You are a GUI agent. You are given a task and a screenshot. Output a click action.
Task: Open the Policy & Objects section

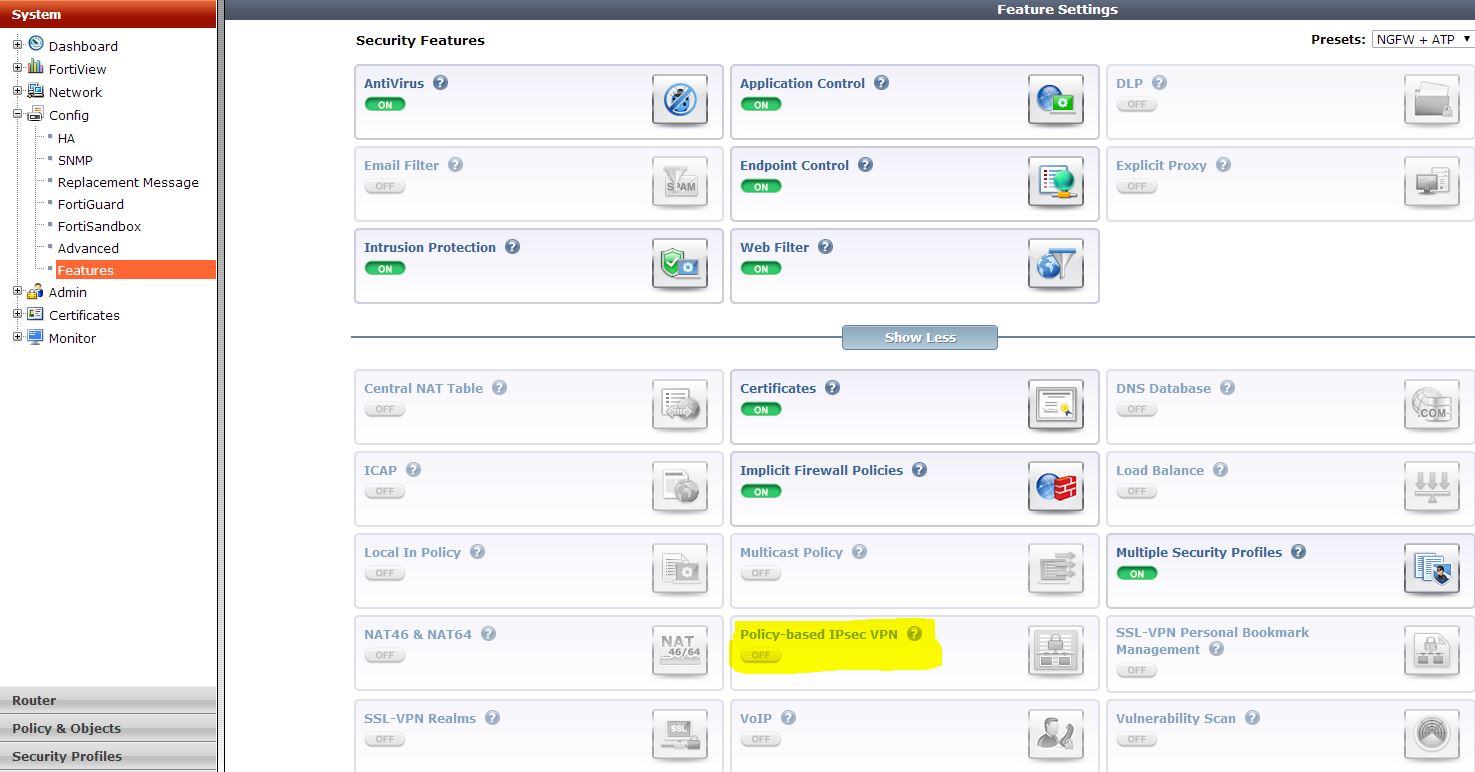tap(108, 728)
